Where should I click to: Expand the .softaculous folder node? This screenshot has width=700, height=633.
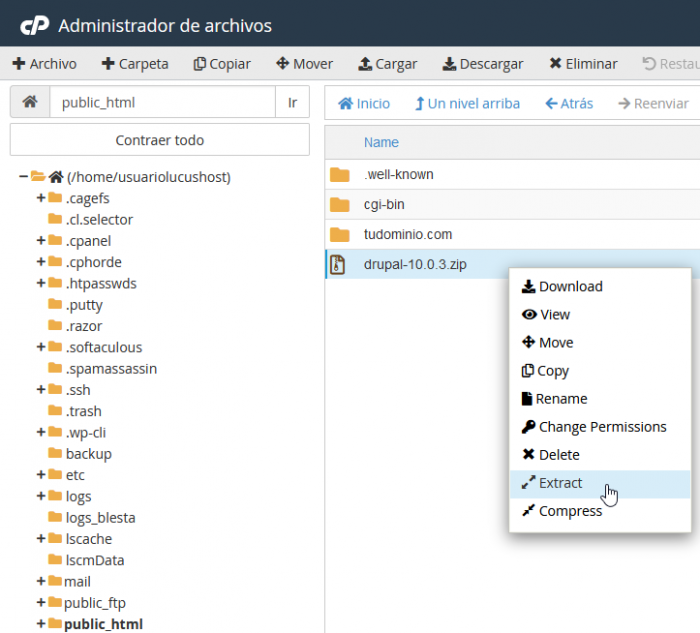(x=41, y=347)
